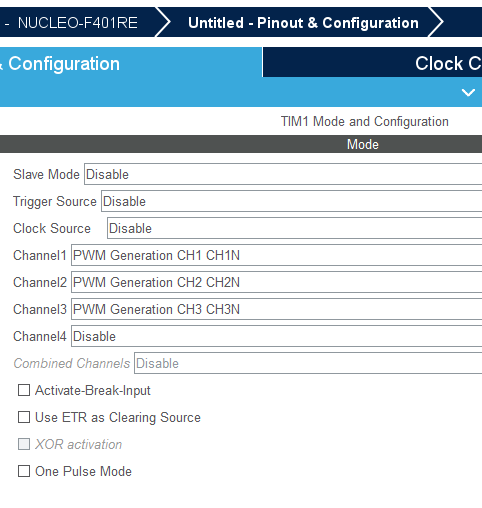
Task: Open the Channel4 Disable dropdown
Action: (277, 336)
